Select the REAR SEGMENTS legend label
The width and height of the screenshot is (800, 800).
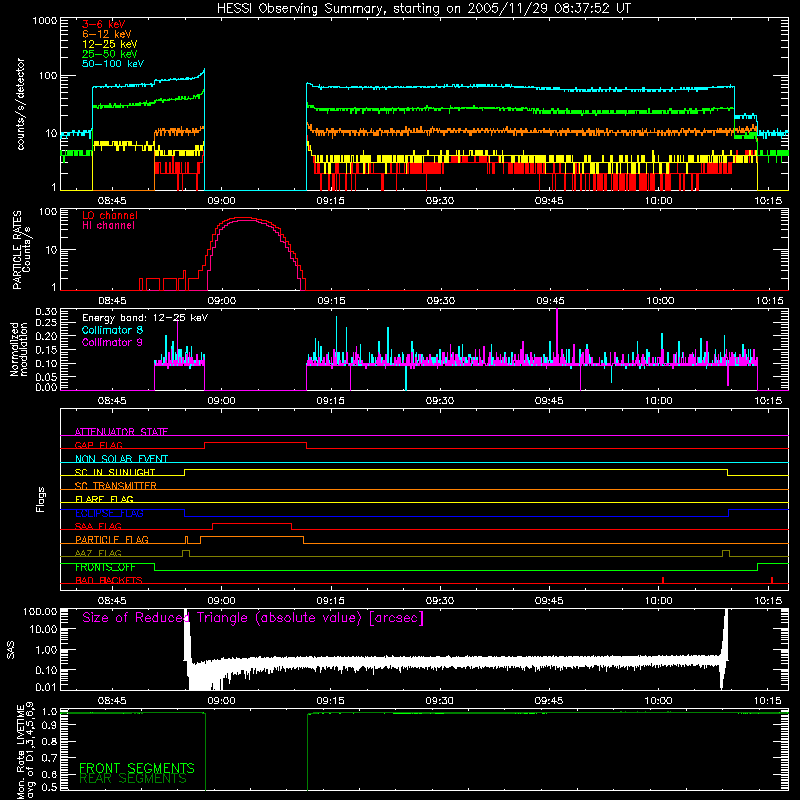[133, 778]
